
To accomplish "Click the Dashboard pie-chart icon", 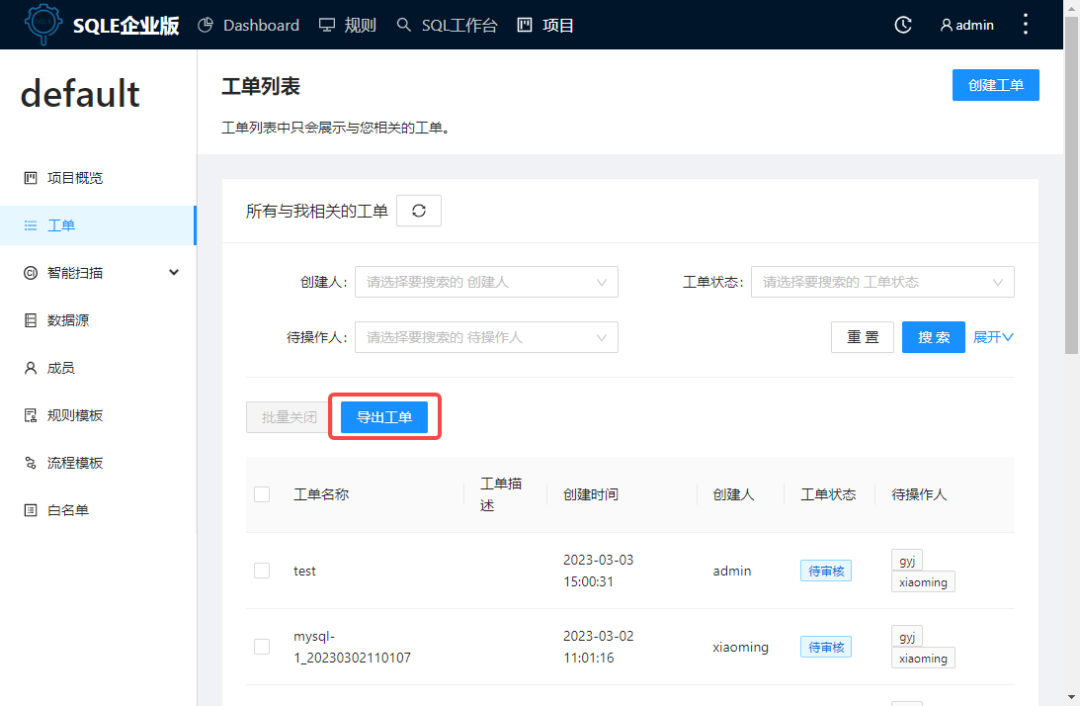I will point(205,25).
